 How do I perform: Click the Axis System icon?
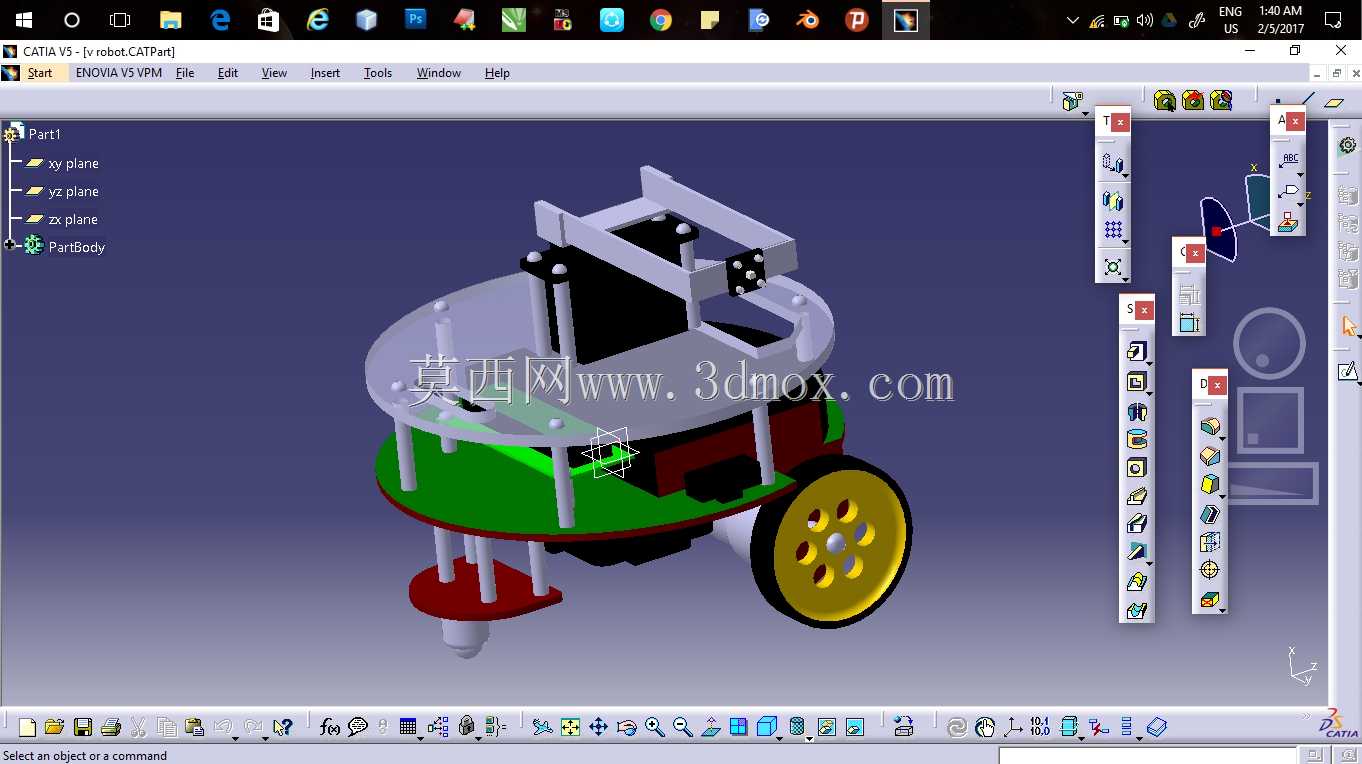point(1013,727)
